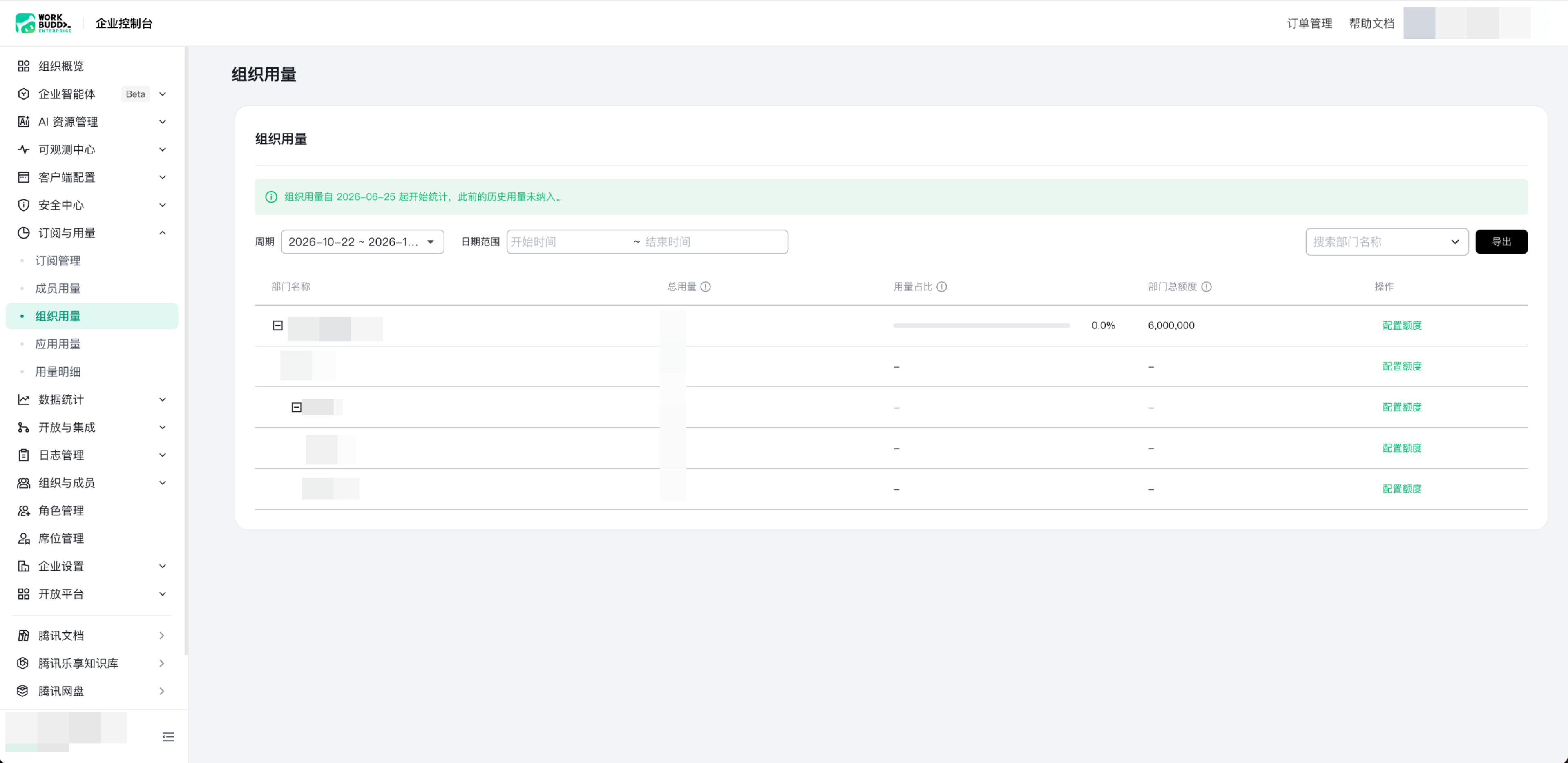
Task: Open the 搜索部门名称 dropdown
Action: [1387, 241]
